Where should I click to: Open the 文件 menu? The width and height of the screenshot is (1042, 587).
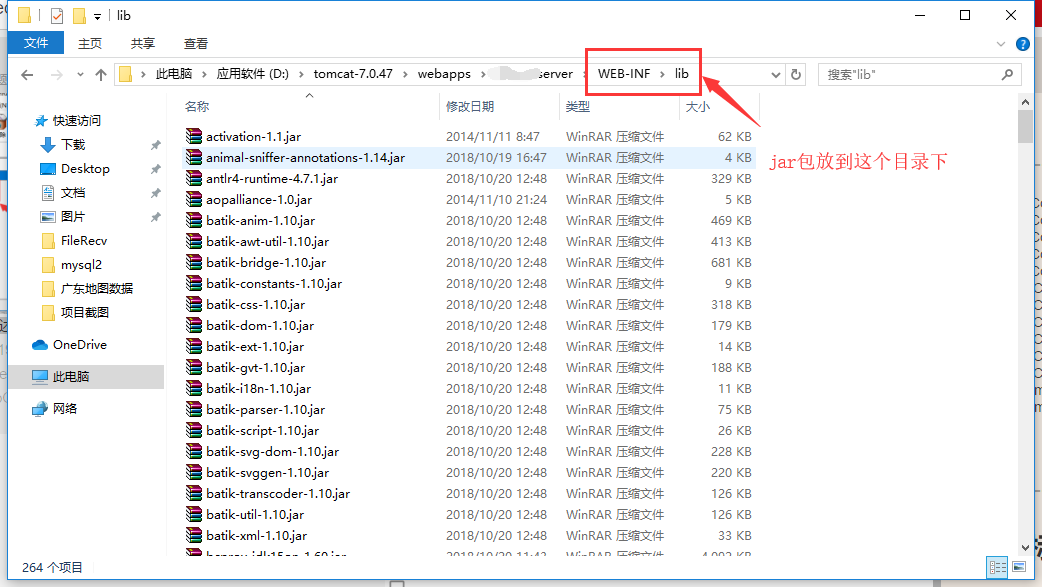point(36,43)
